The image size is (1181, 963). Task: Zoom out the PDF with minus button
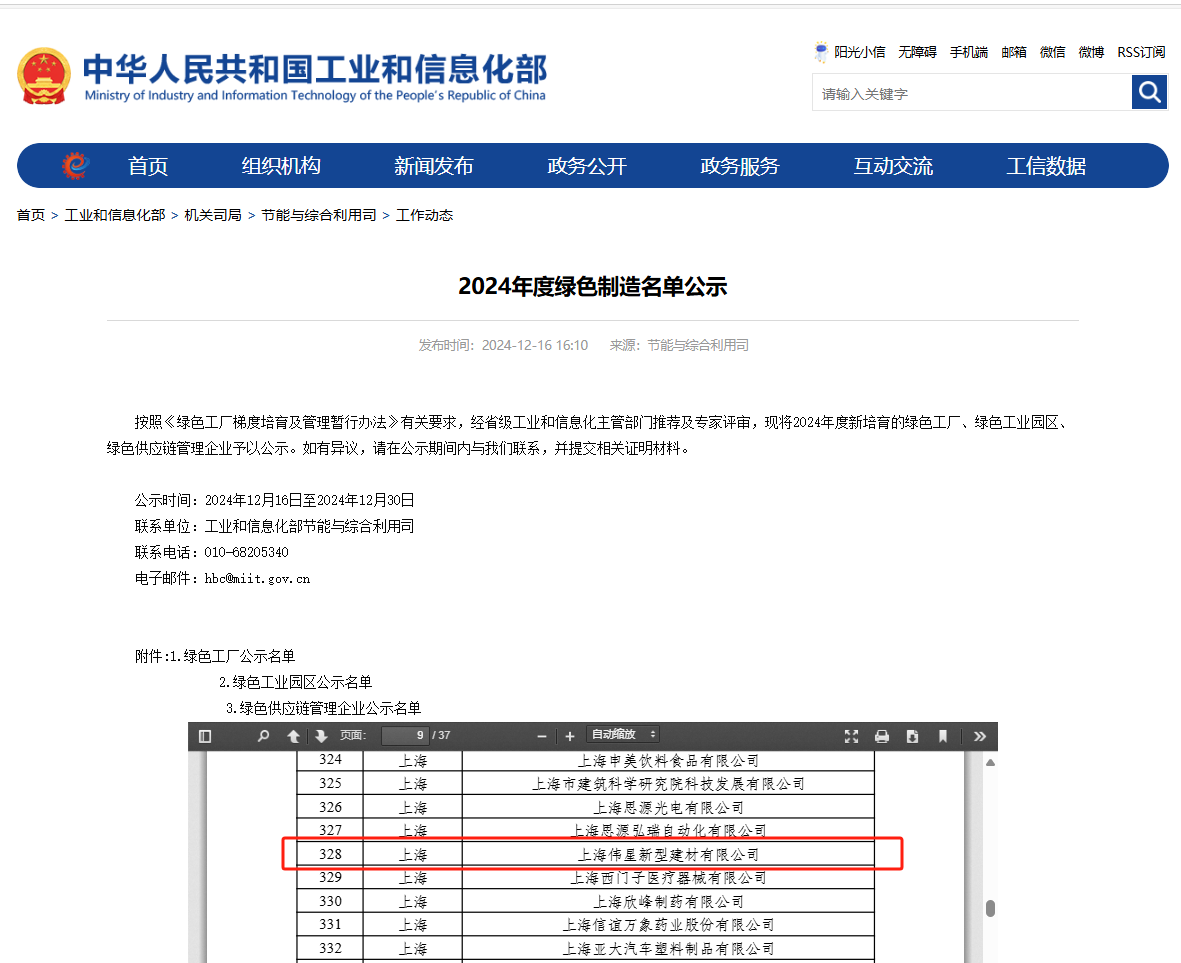pos(542,736)
